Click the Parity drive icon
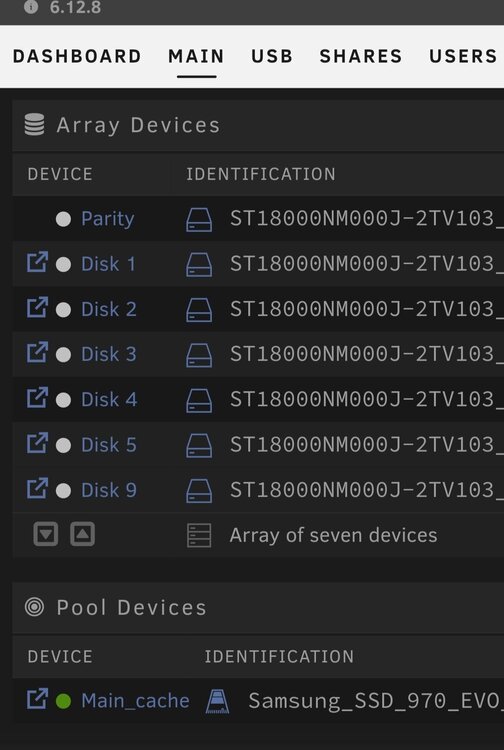The width and height of the screenshot is (504, 750). point(199,220)
